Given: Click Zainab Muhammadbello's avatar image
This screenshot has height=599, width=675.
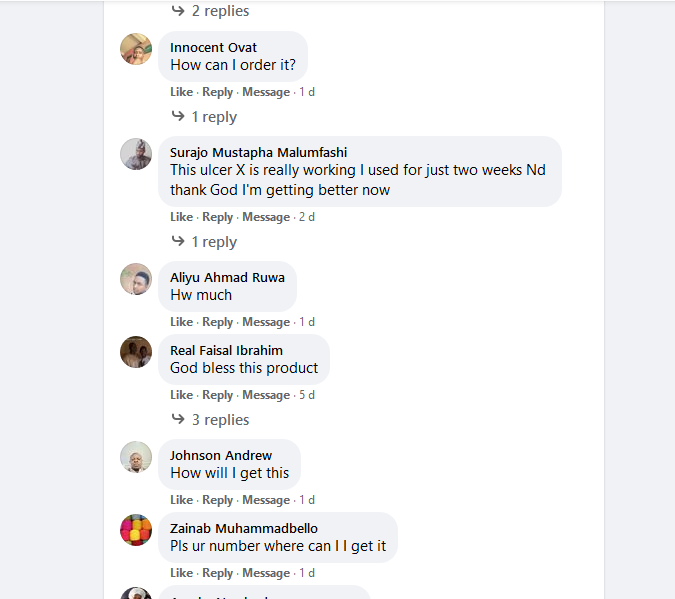Looking at the screenshot, I should (x=136, y=530).
